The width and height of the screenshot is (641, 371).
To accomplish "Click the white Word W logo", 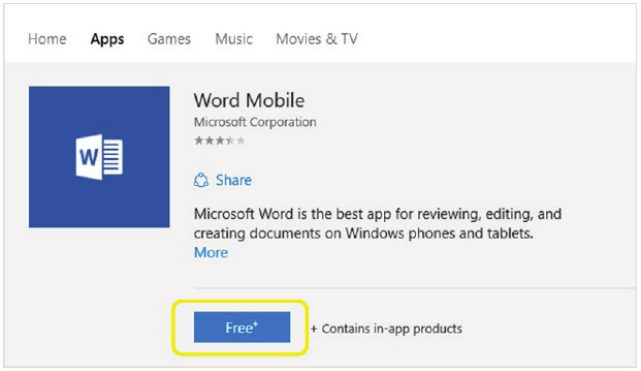I will [x=99, y=157].
